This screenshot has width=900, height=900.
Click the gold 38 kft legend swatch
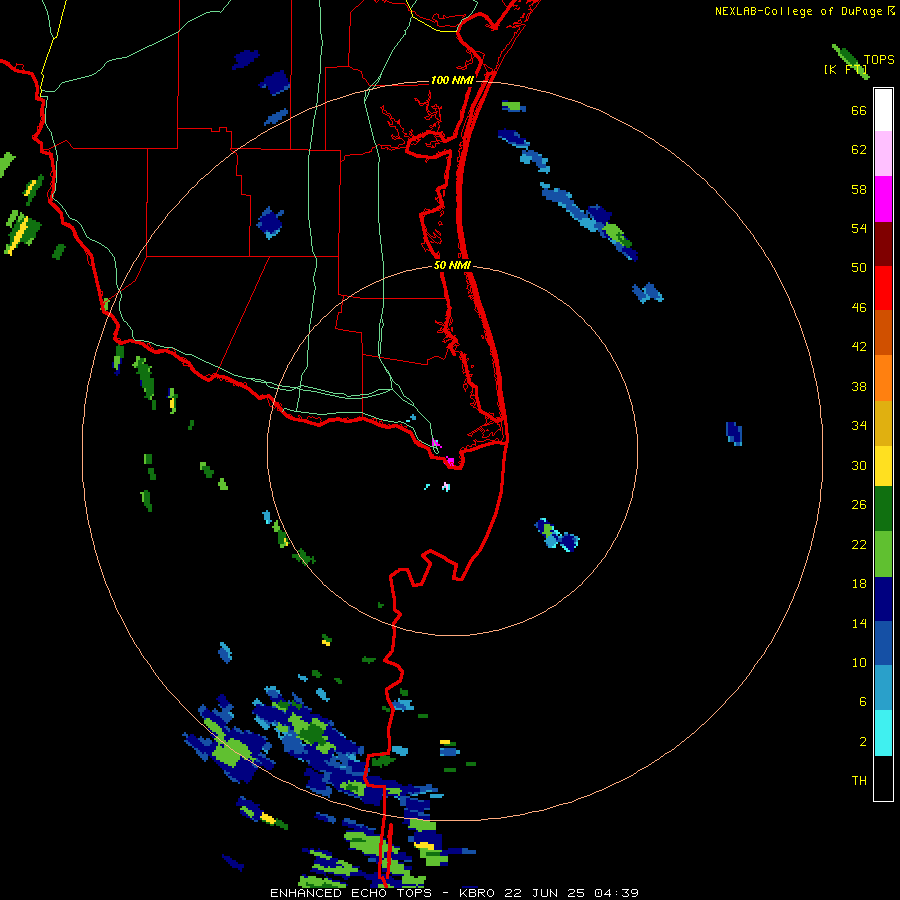tap(883, 422)
